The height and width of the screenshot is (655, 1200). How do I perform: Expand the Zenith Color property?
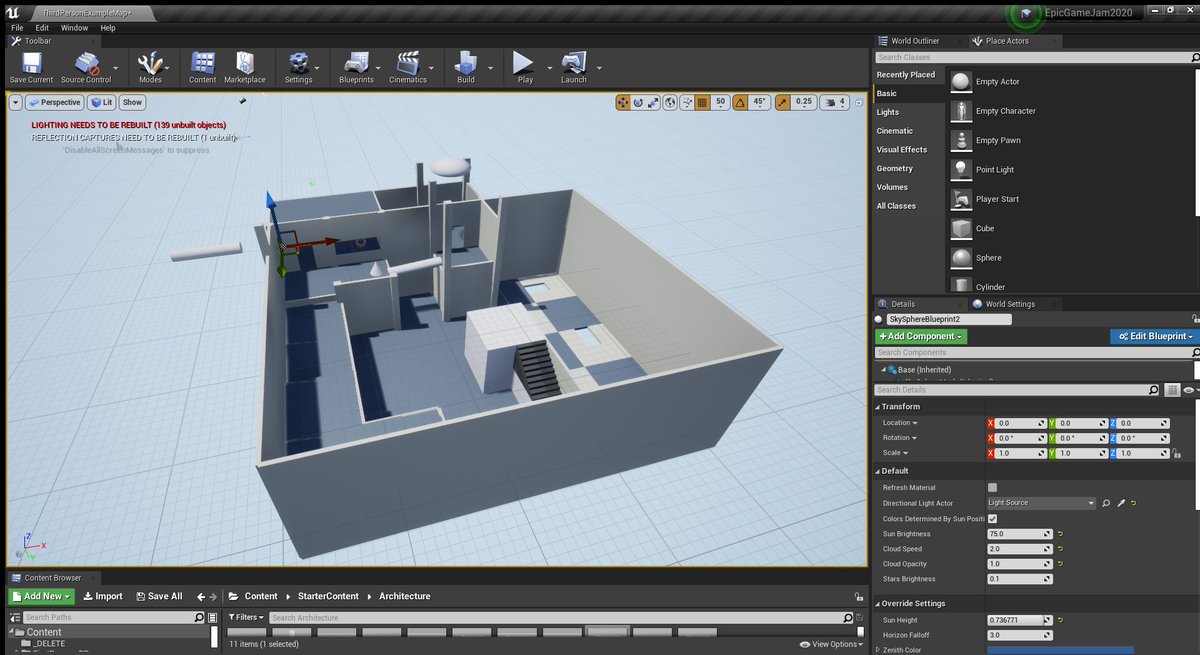[879, 650]
